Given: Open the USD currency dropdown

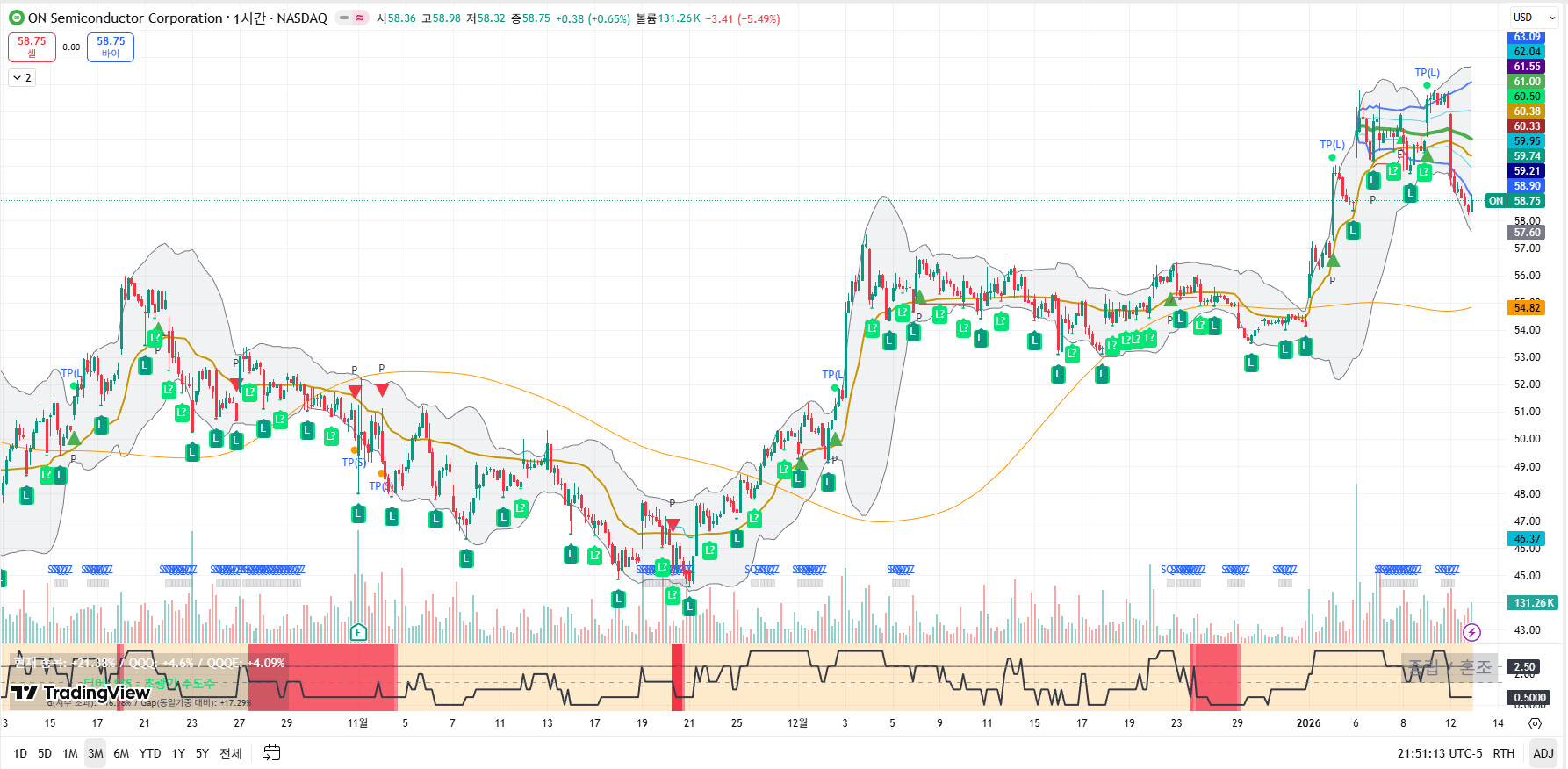Looking at the screenshot, I should [x=1534, y=18].
